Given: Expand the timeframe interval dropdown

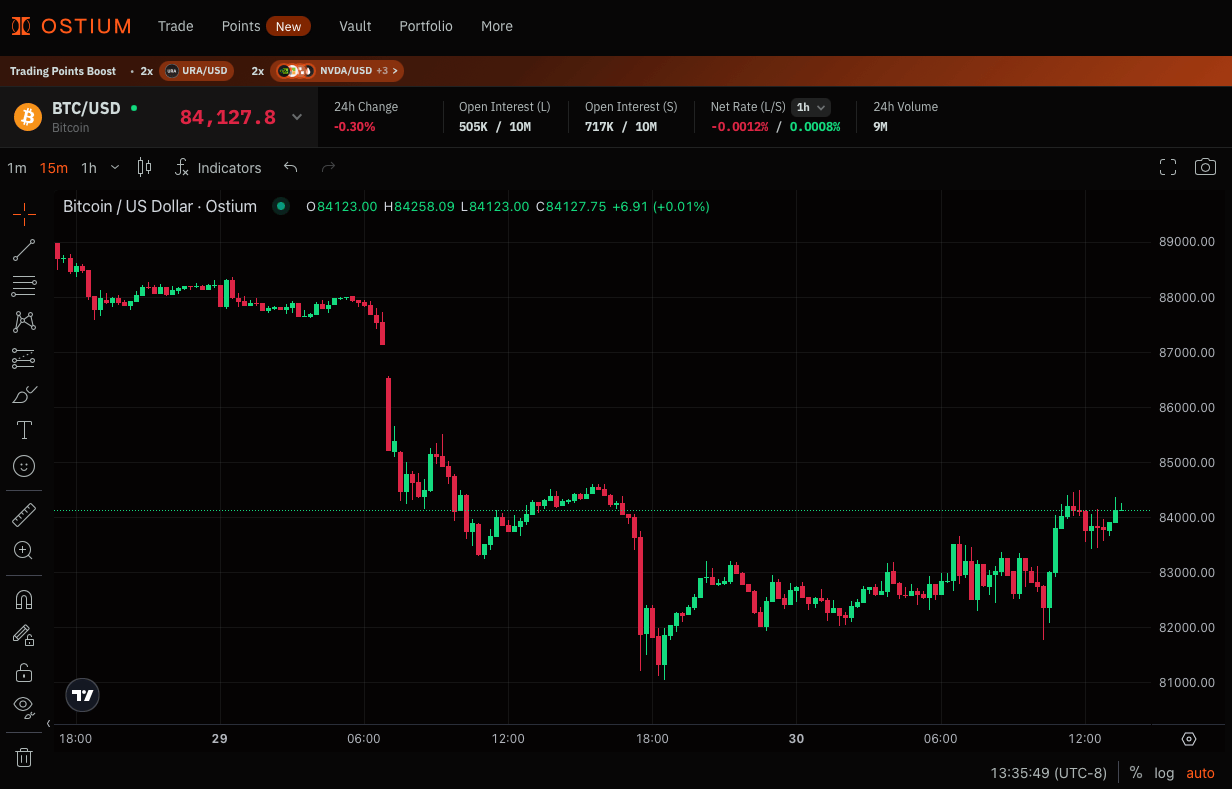Looking at the screenshot, I should tap(115, 167).
